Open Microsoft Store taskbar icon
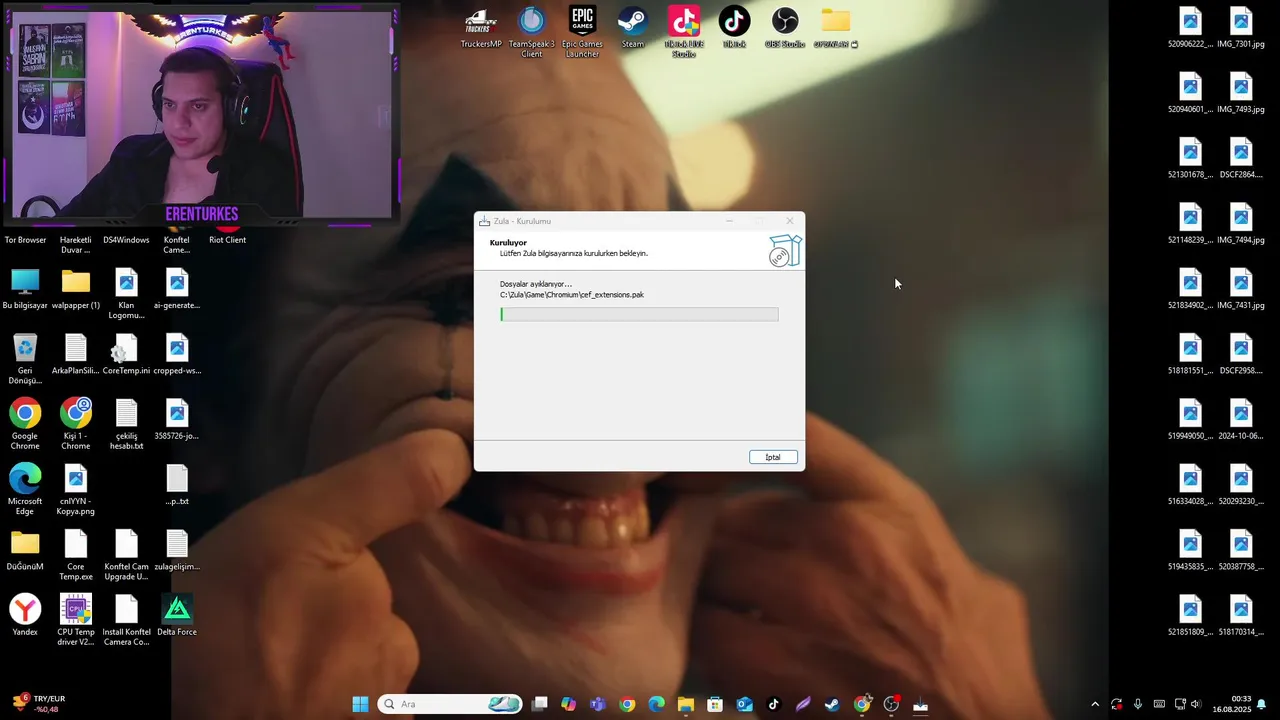 click(x=715, y=704)
